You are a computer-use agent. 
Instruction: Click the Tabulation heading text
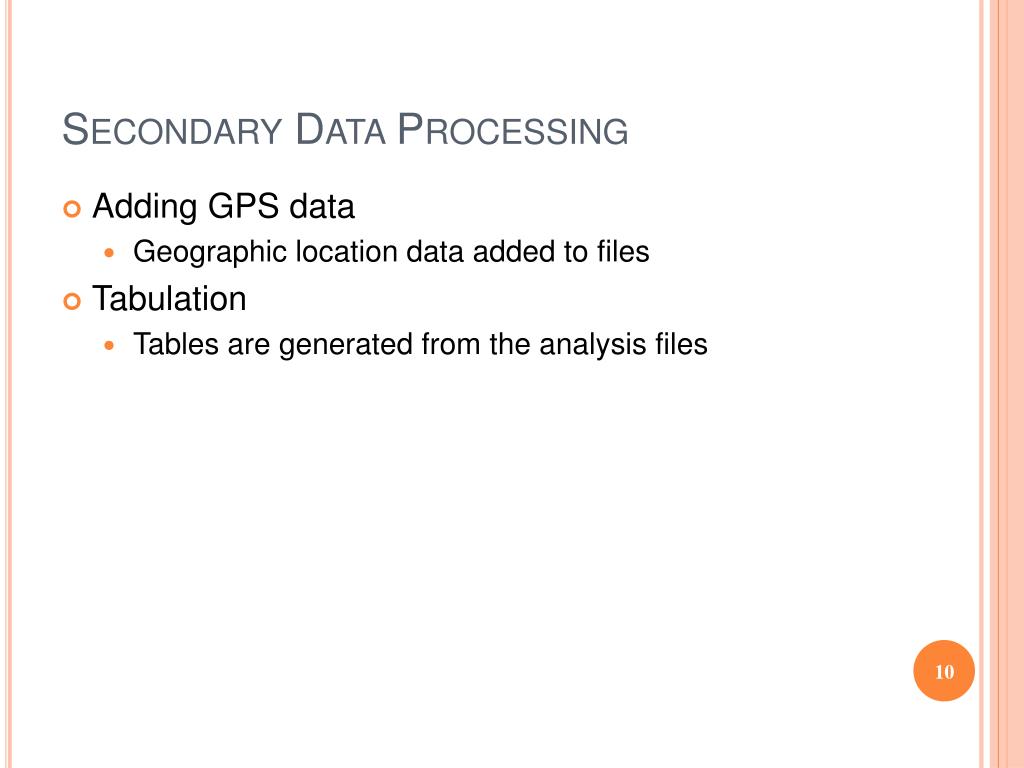(x=169, y=299)
